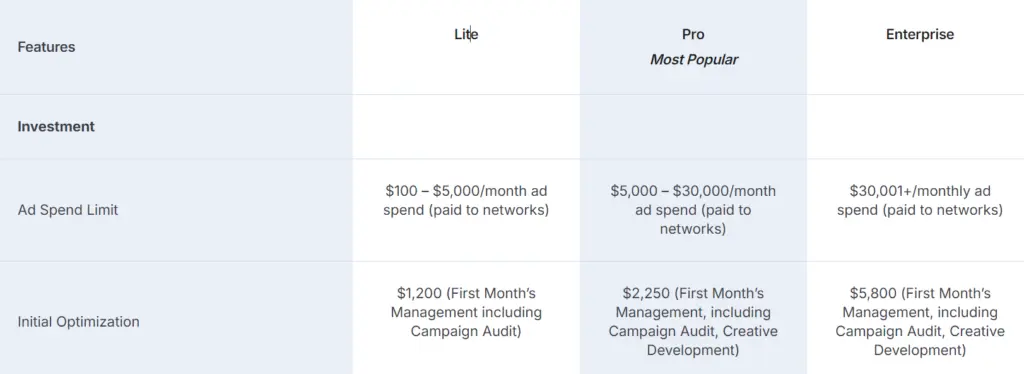Click the Initial Optimization row label
The width and height of the screenshot is (1024, 374).
(x=78, y=322)
